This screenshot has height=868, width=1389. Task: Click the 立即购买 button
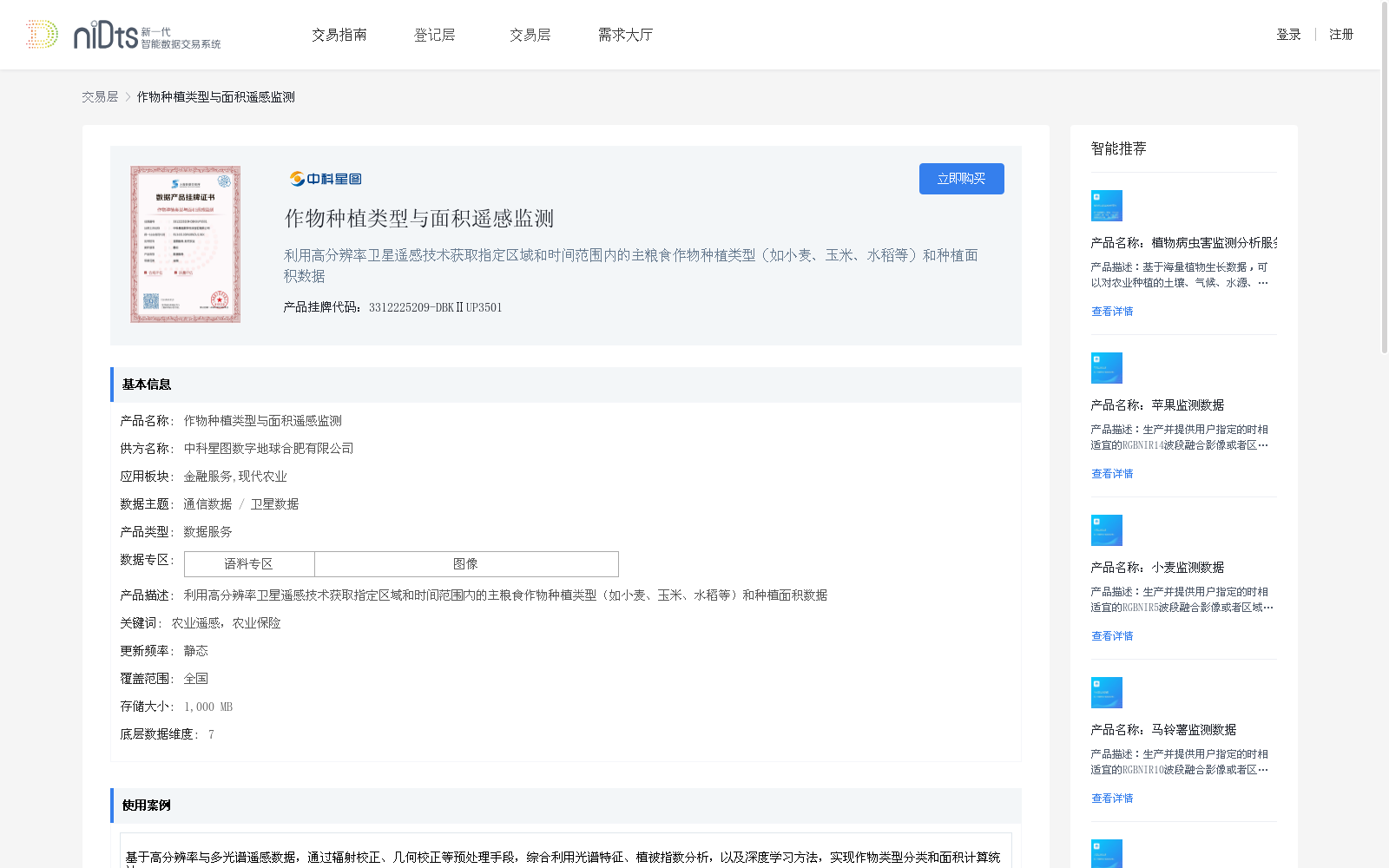[x=961, y=179]
